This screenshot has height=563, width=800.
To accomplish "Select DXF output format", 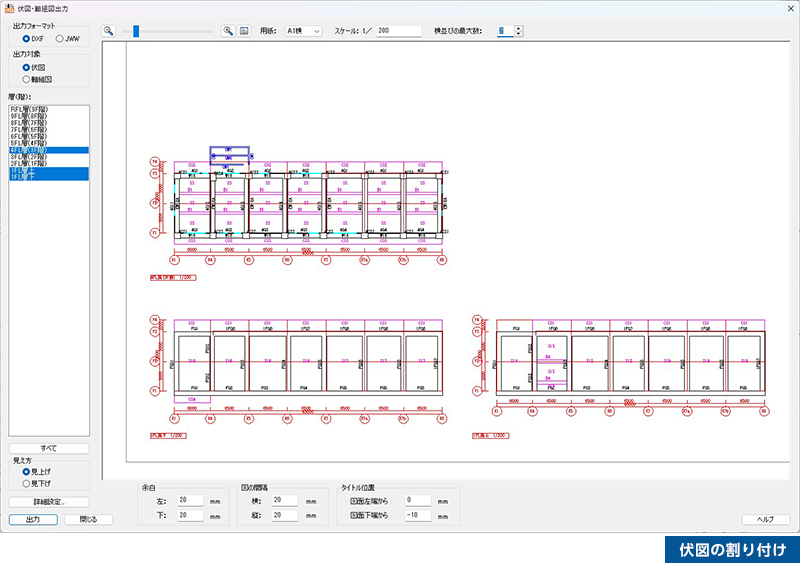I will click(x=26, y=39).
